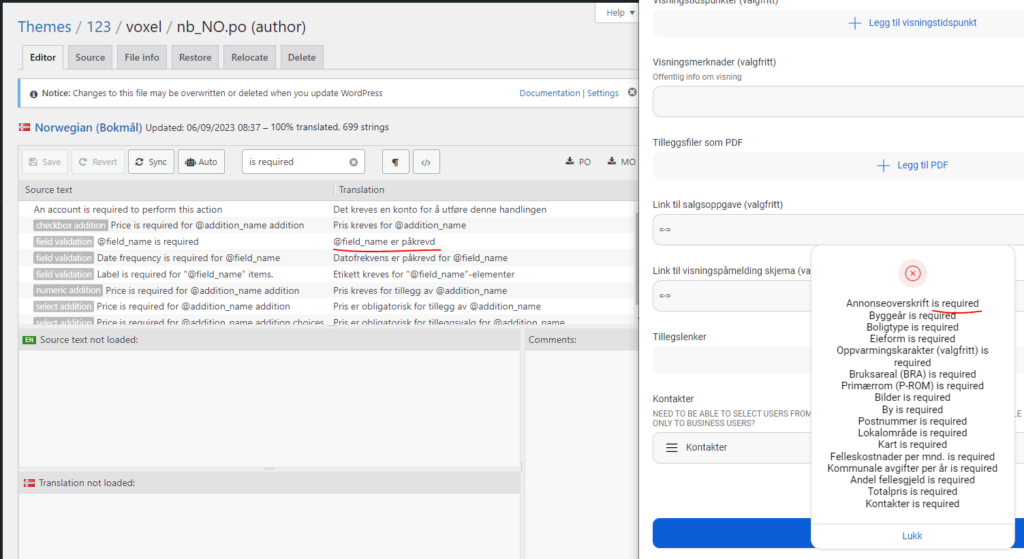Viewport: 1024px width, 559px height.
Task: Switch to the File info tab
Action: tap(142, 57)
